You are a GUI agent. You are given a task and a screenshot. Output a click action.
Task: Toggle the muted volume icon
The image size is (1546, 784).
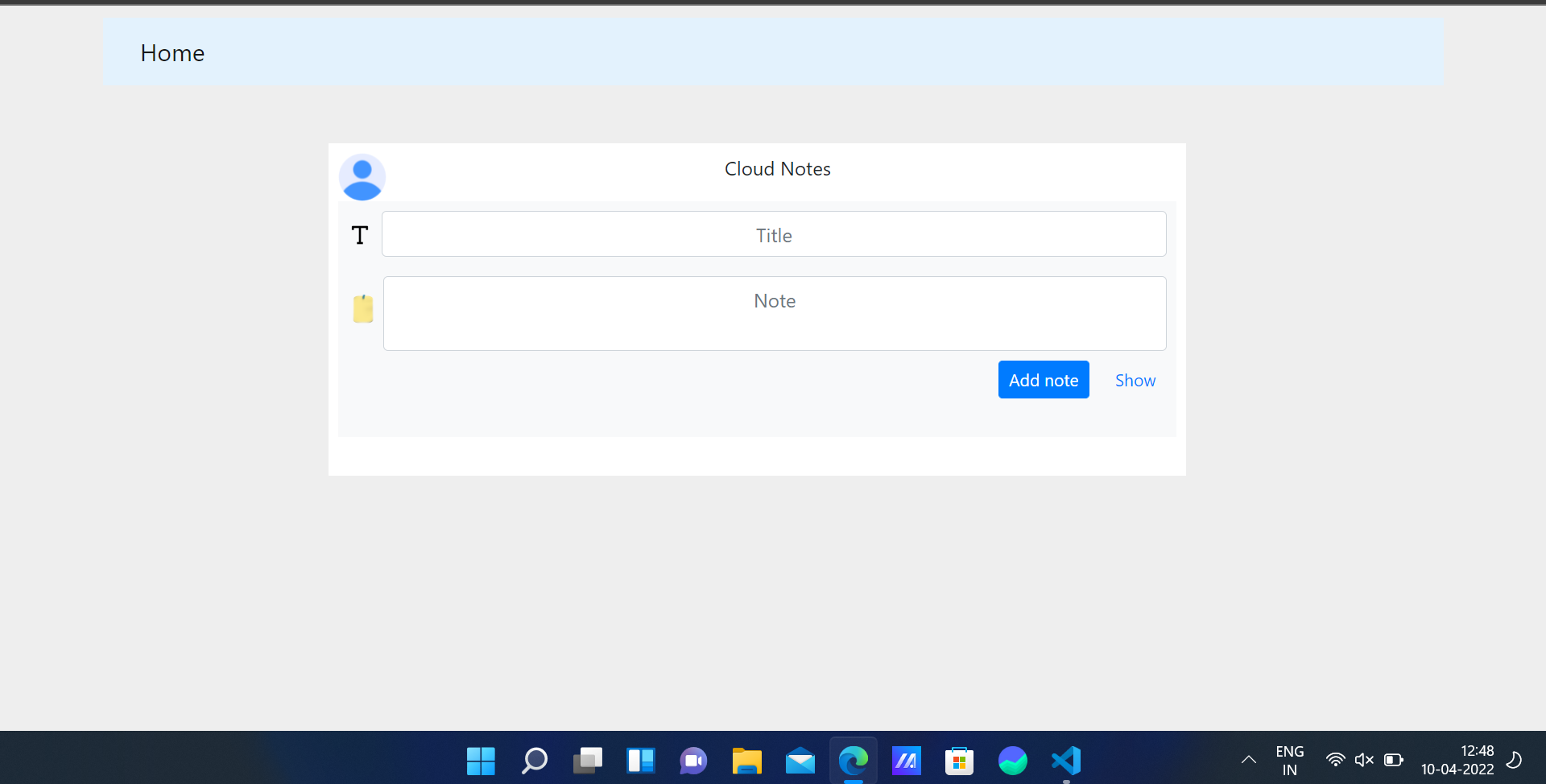pos(1364,760)
